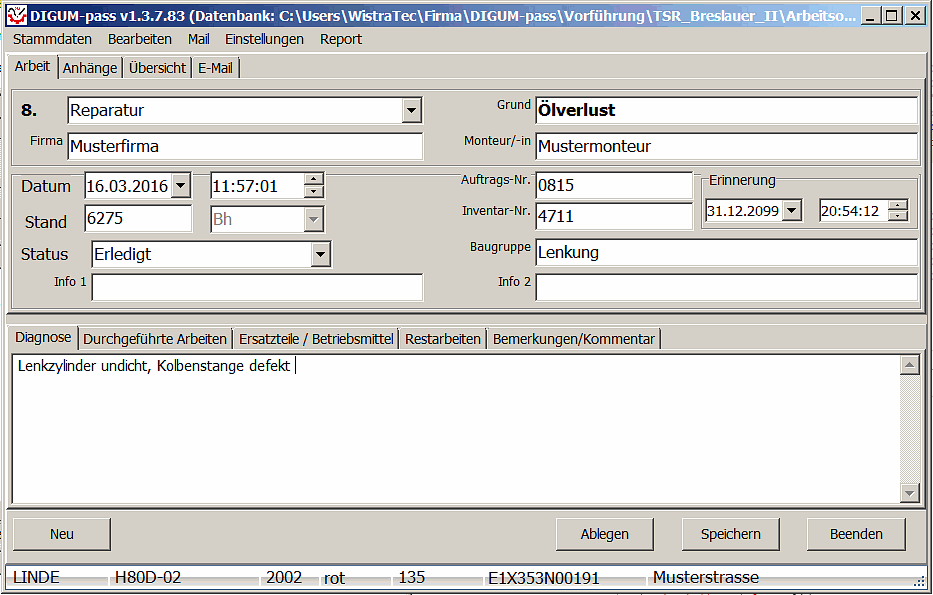The image size is (933, 595).
Task: Show the Ersatzteile / Betriebsmittel tab
Action: point(316,339)
